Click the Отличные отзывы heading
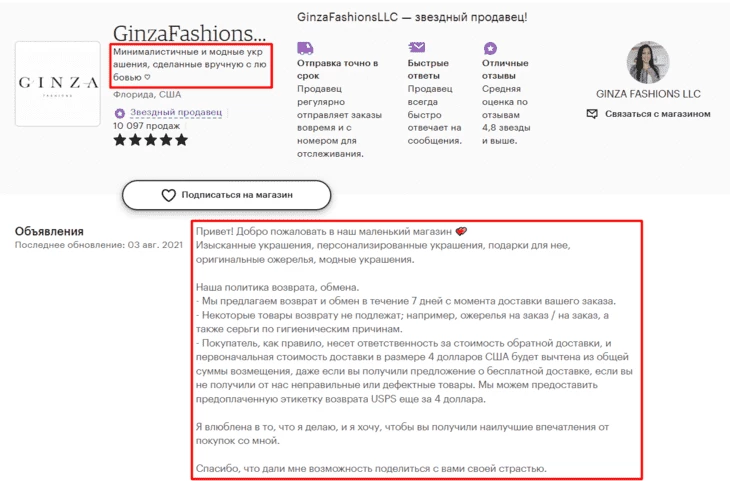Viewport: 730px width, 481px height. pos(505,69)
